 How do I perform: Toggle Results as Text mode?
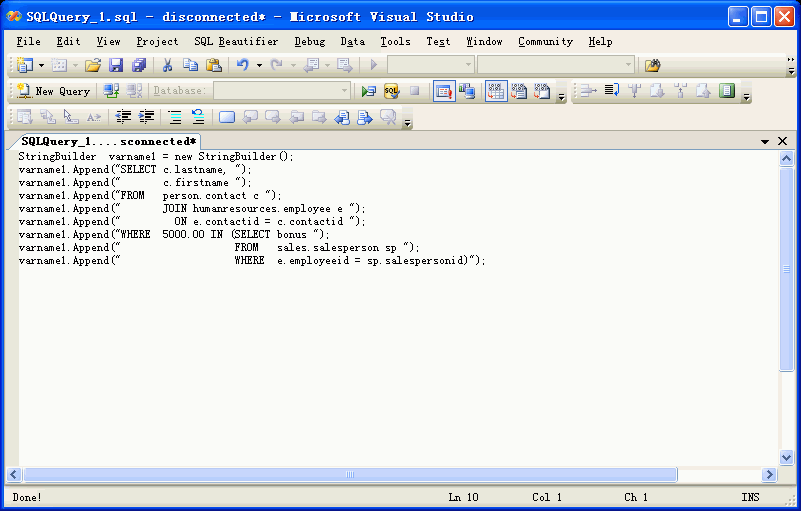pyautogui.click(x=519, y=91)
